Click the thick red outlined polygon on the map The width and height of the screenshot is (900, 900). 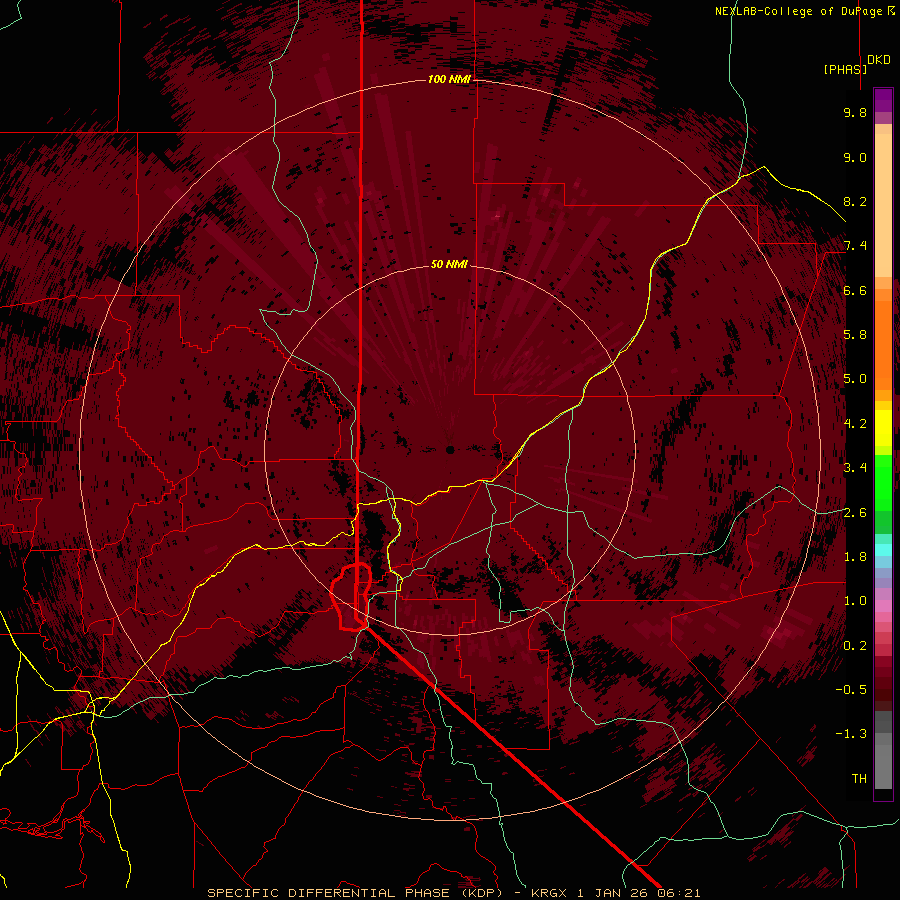tap(351, 596)
